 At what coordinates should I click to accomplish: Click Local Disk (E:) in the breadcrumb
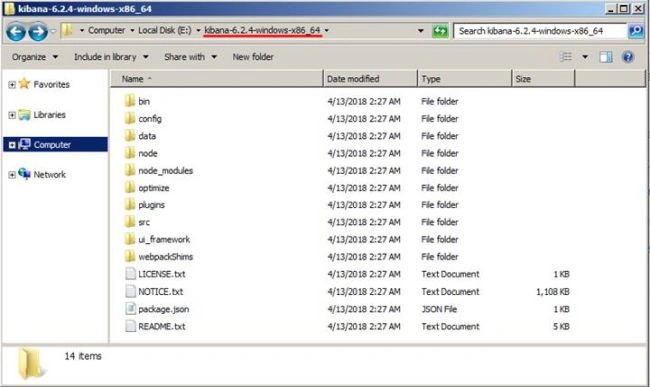(x=165, y=30)
